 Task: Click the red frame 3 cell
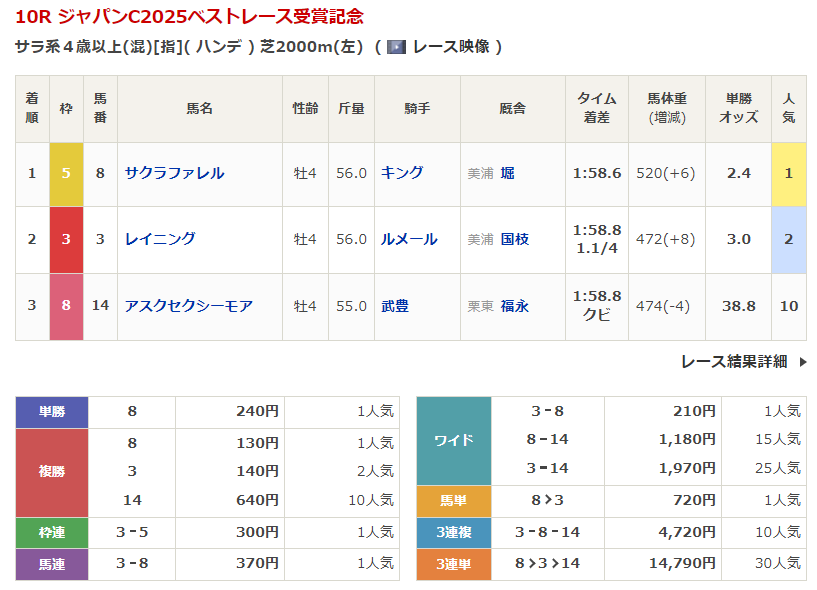click(66, 239)
